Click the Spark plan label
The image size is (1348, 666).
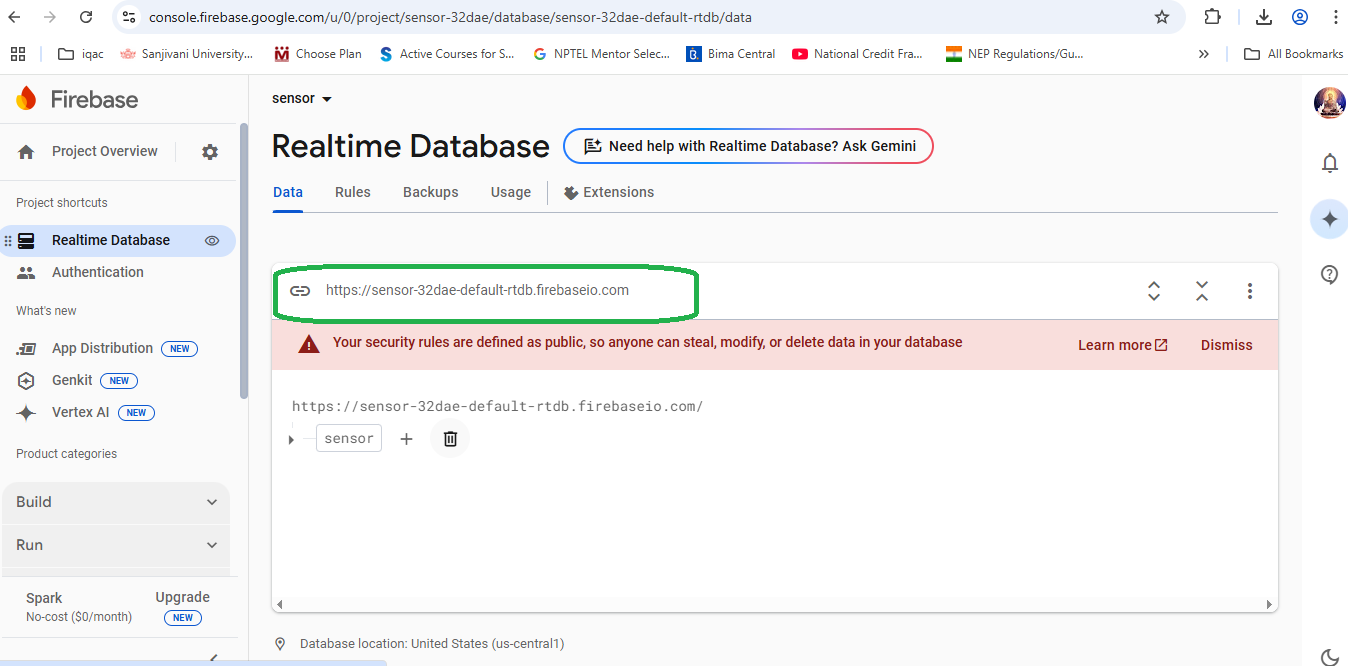44,598
